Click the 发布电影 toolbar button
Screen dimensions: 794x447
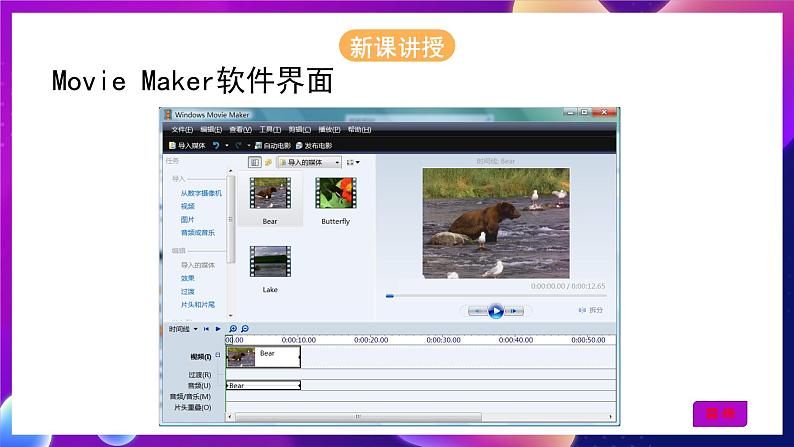point(313,146)
